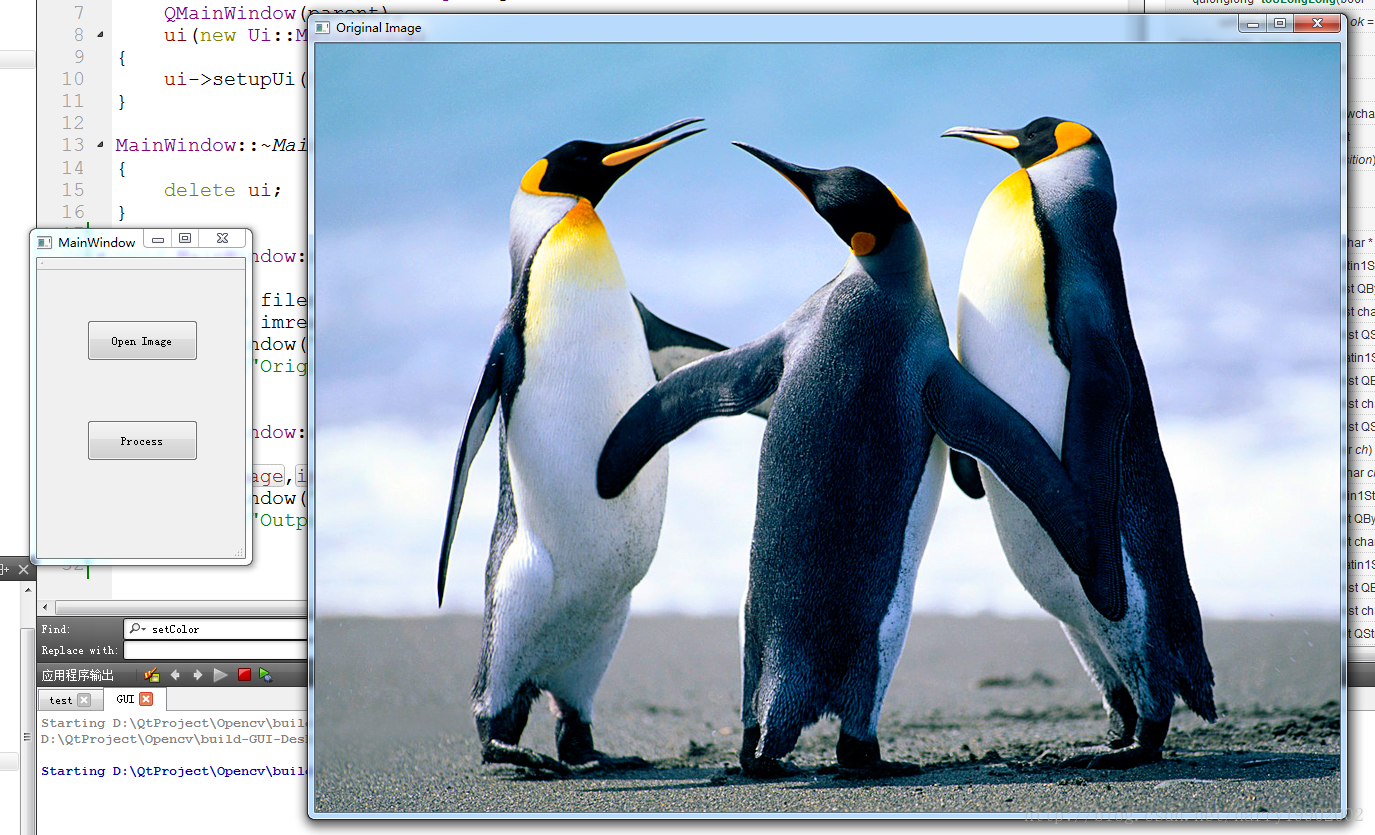Maximize the Original Image window
The image size is (1375, 835).
tap(1279, 24)
